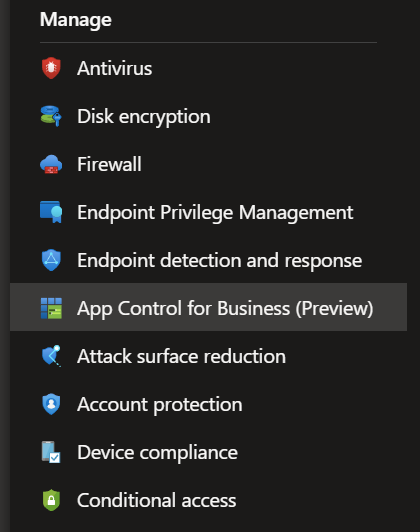This screenshot has height=532, width=420.
Task: Select App Control for Business (Preview)
Action: pyautogui.click(x=209, y=307)
